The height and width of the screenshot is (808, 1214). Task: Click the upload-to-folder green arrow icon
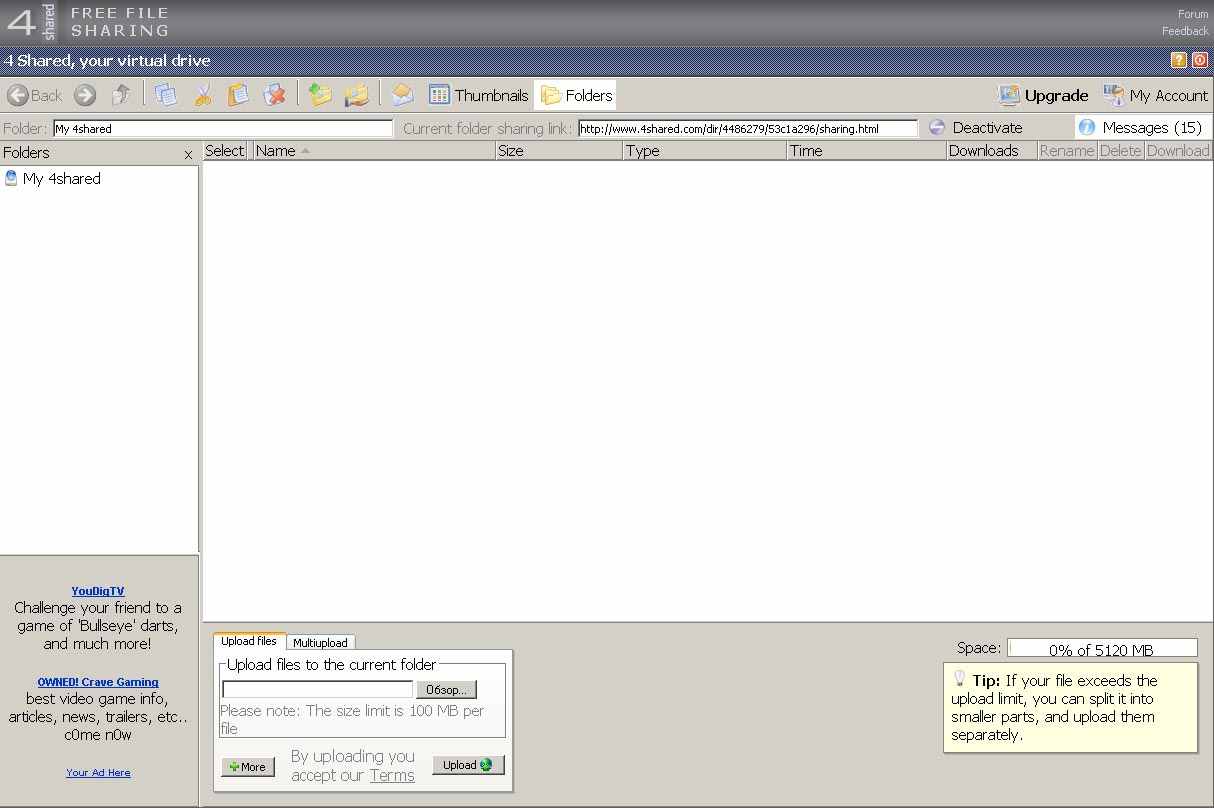pos(320,95)
